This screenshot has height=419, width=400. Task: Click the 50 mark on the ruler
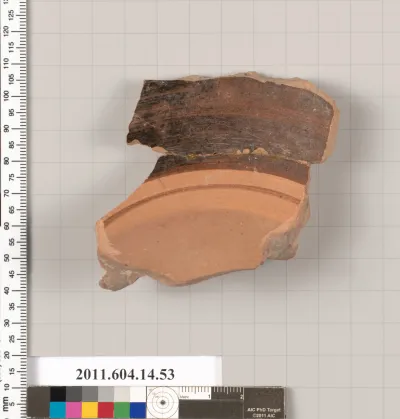[x=6, y=258]
